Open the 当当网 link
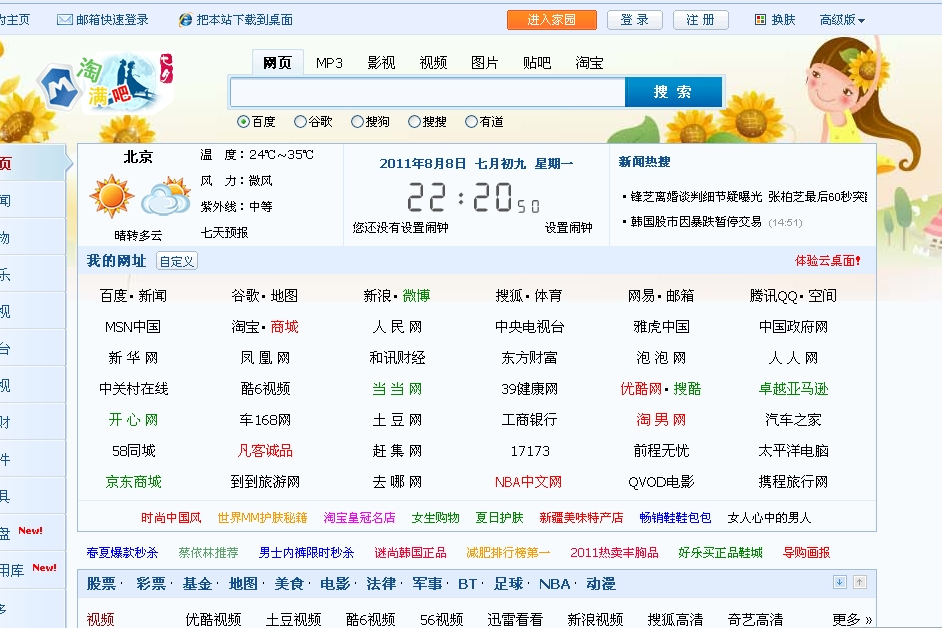Screen dimensions: 942x628 [397, 389]
